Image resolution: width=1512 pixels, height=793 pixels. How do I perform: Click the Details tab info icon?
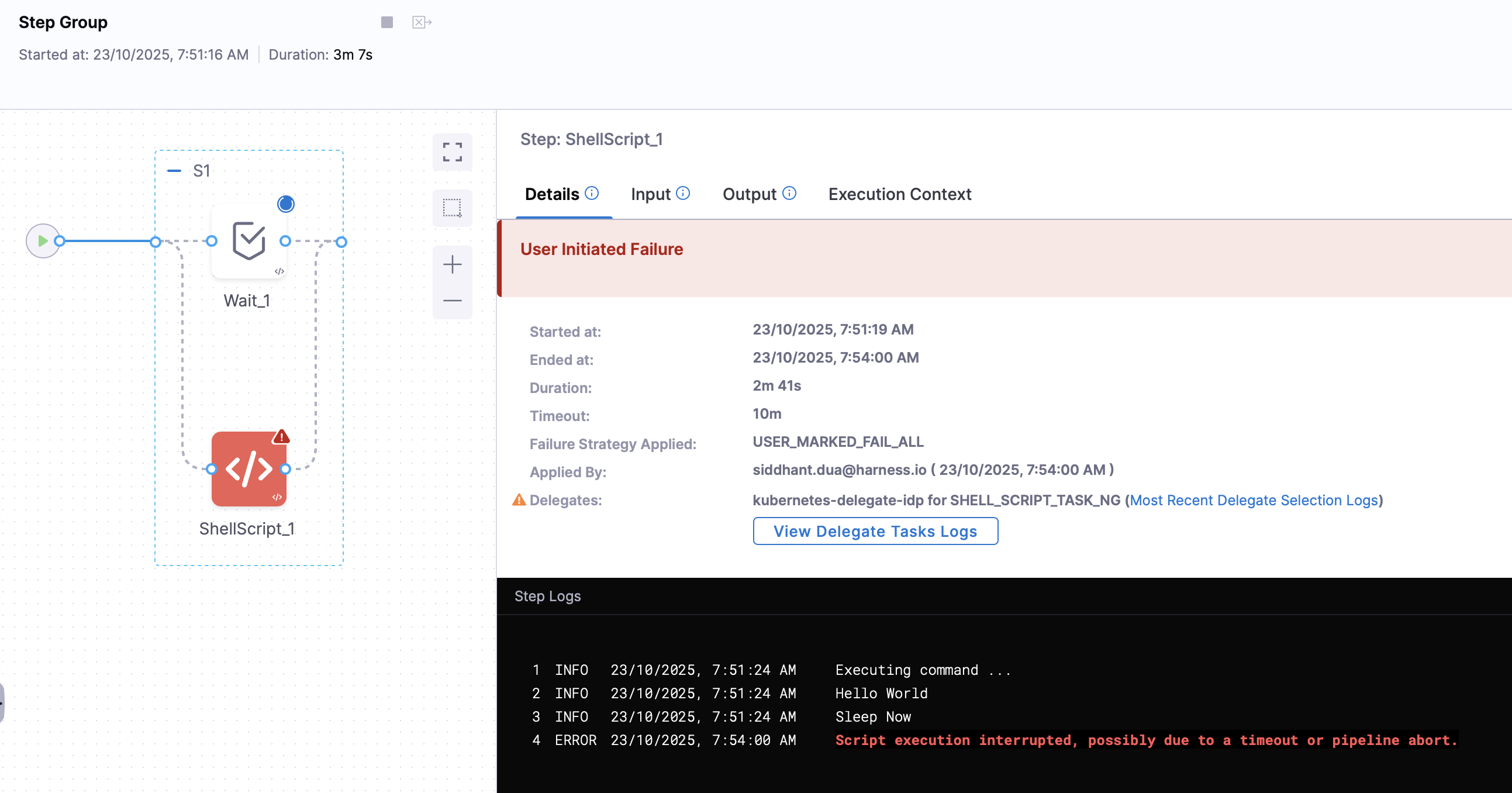pyautogui.click(x=592, y=193)
